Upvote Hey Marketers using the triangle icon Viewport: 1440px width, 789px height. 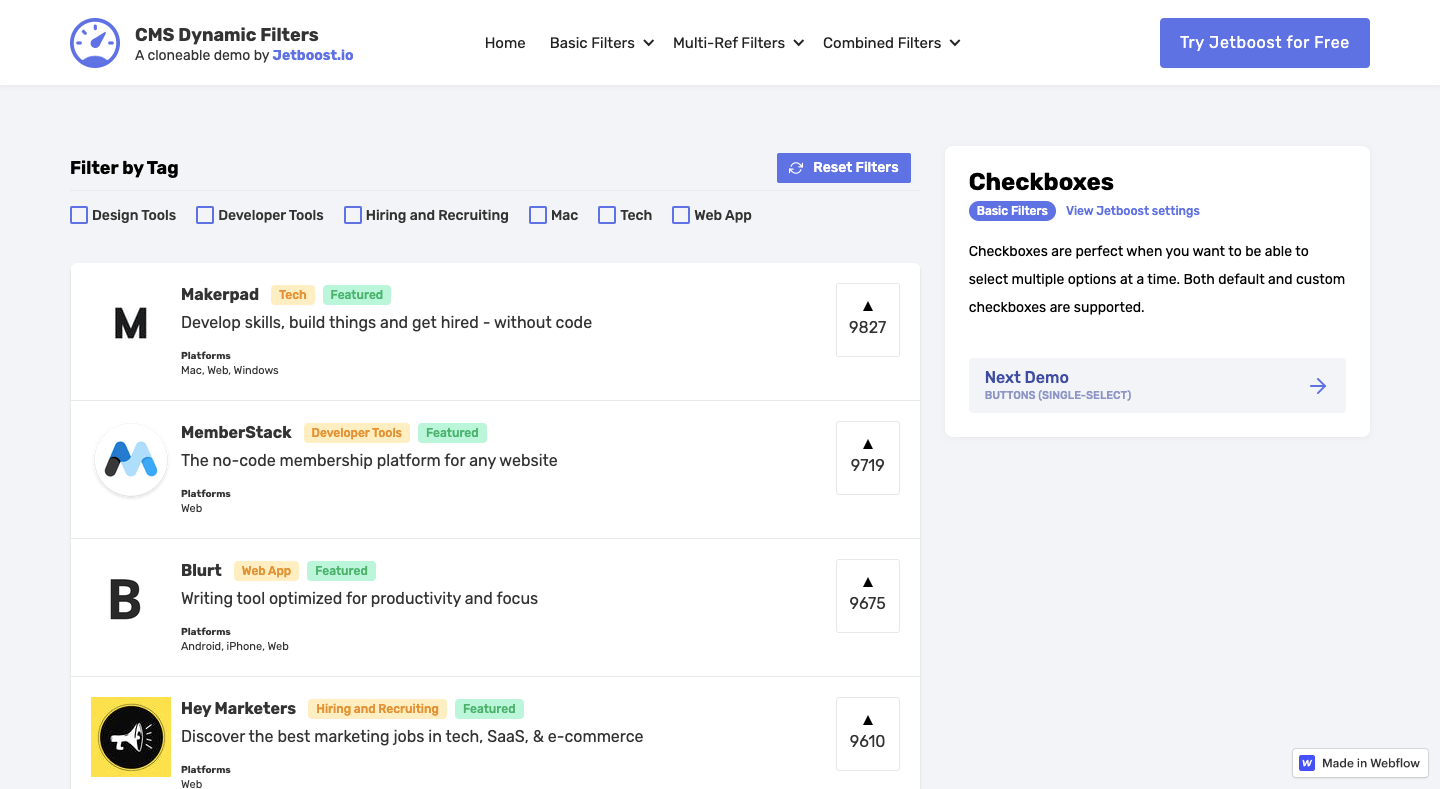coord(867,720)
